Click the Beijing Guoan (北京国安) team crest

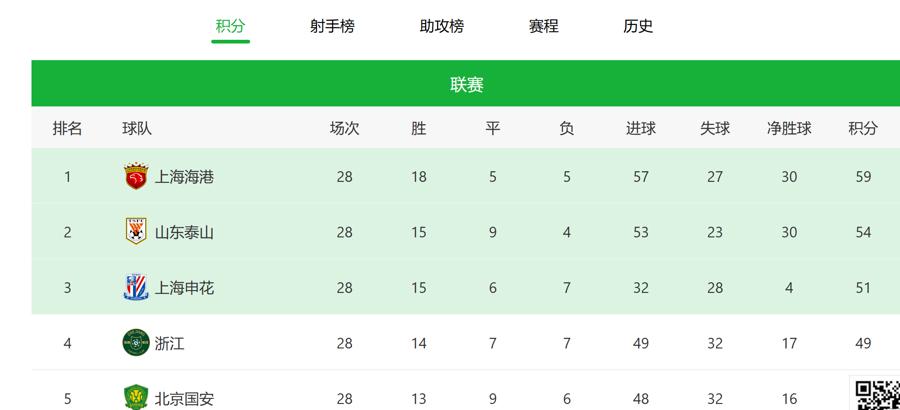click(x=136, y=397)
